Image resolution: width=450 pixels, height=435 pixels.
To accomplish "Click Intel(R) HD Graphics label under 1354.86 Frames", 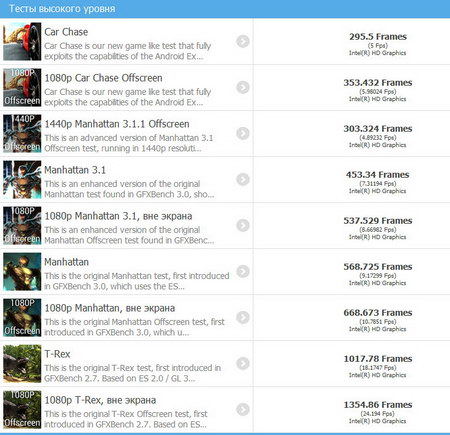I will [377, 421].
